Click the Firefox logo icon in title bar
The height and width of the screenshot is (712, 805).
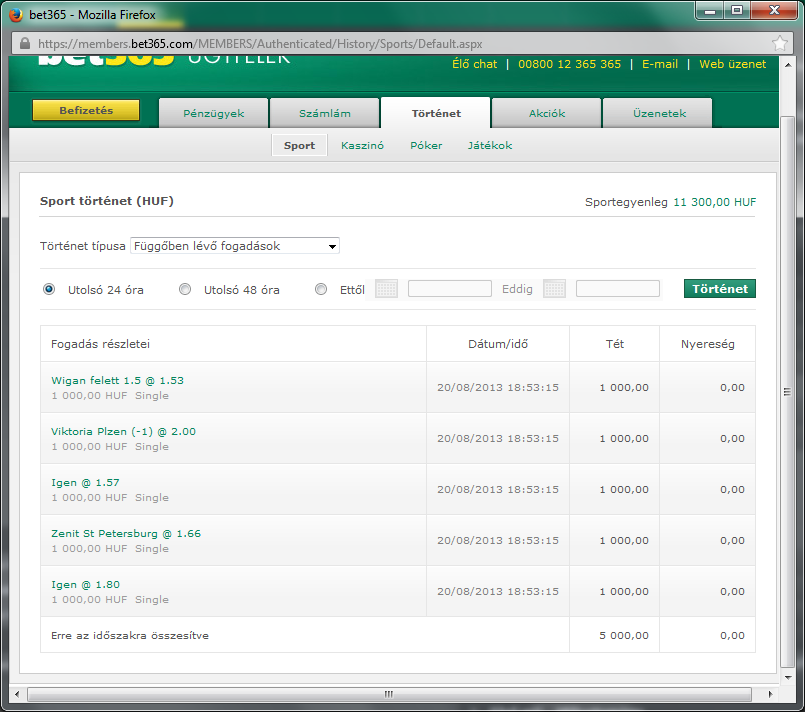point(16,14)
